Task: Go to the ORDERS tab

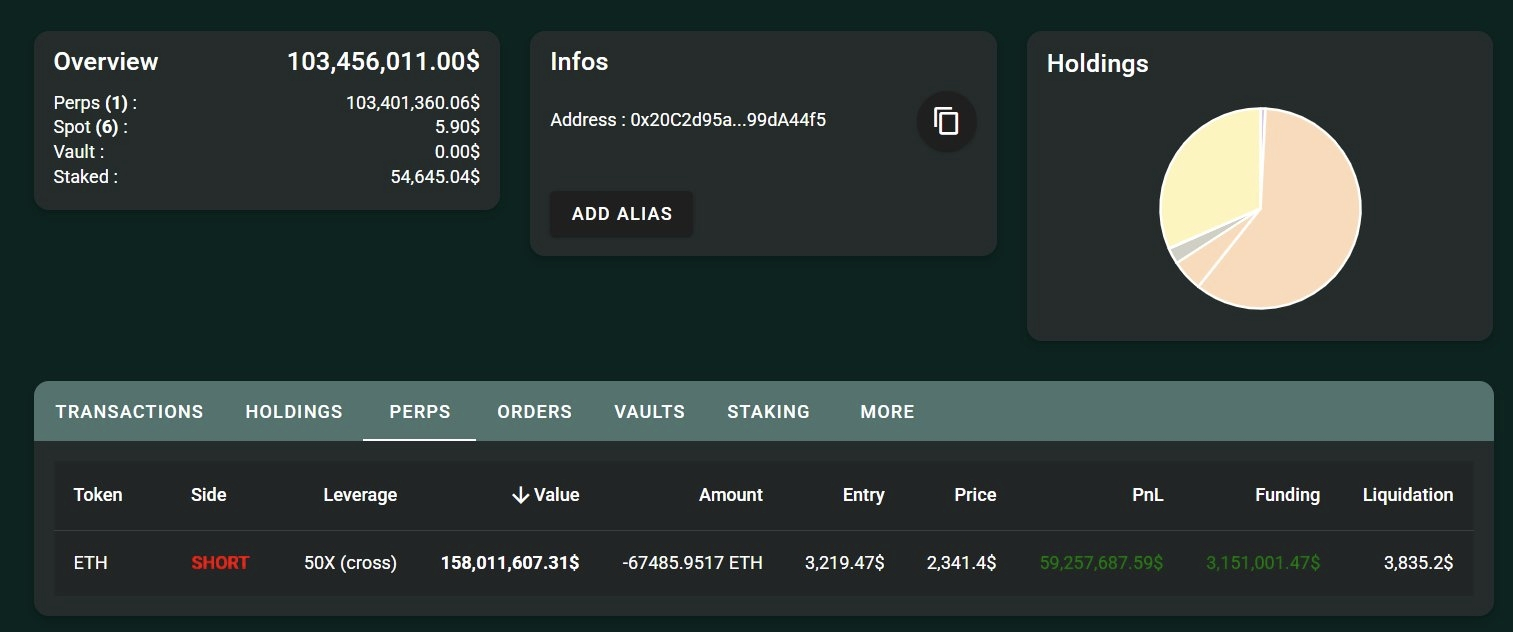Action: [x=534, y=412]
